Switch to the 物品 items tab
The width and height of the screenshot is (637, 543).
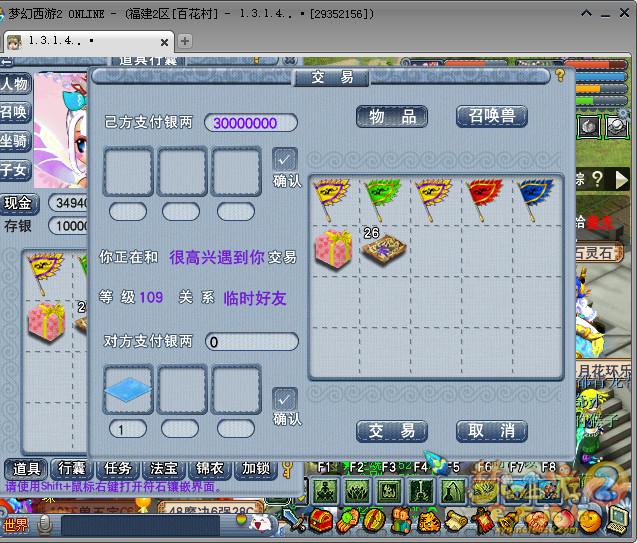click(x=392, y=116)
